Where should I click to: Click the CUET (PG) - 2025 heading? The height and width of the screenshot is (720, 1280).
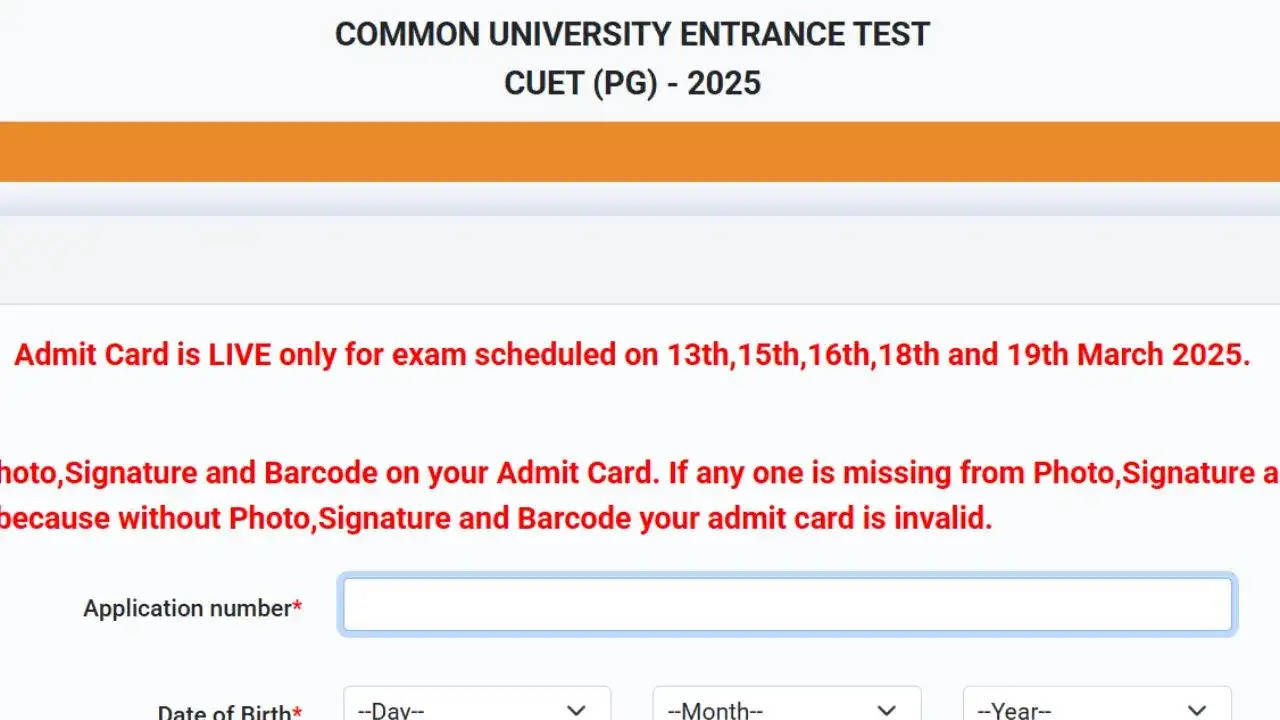[632, 83]
